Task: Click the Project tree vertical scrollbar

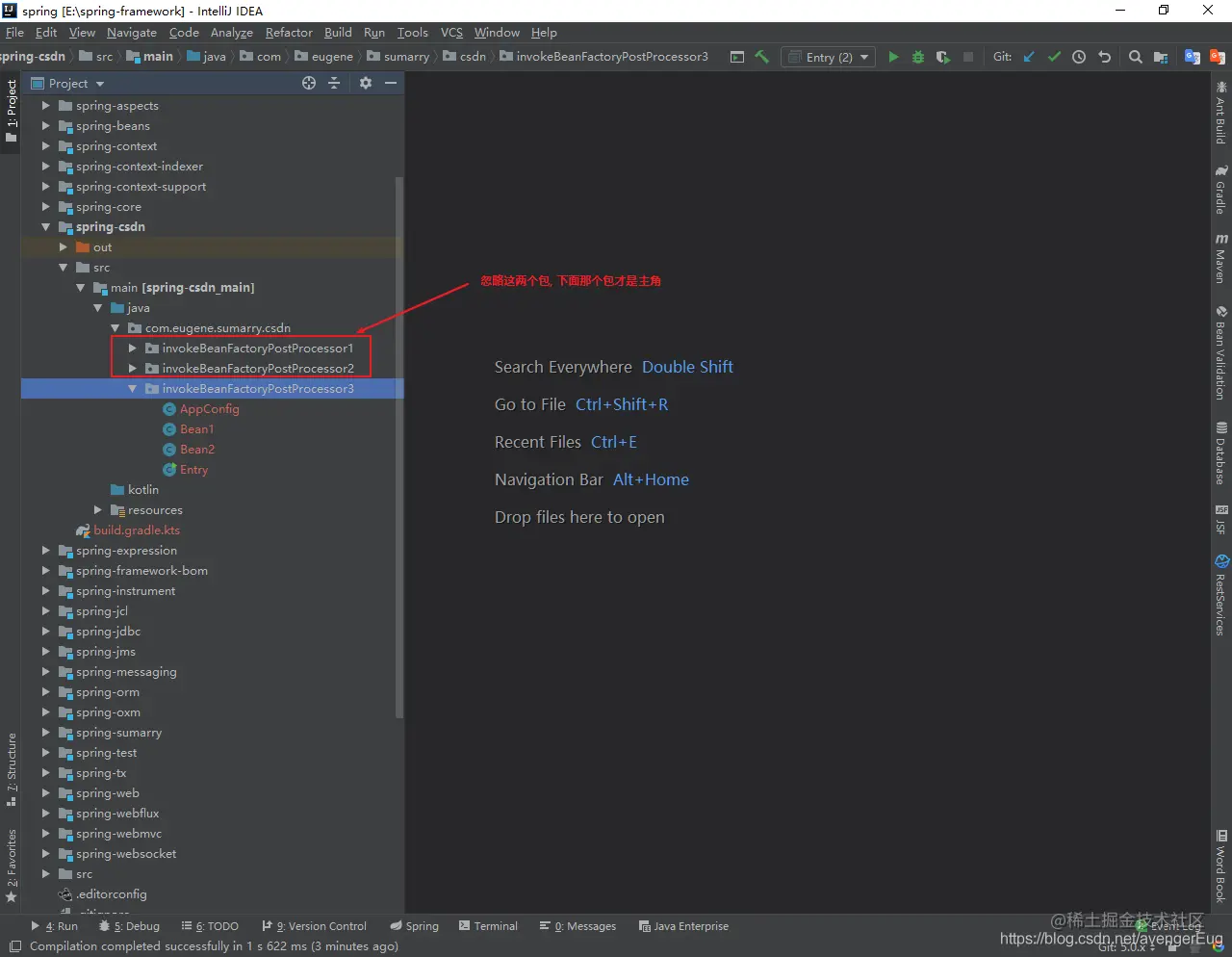Action: click(x=399, y=448)
